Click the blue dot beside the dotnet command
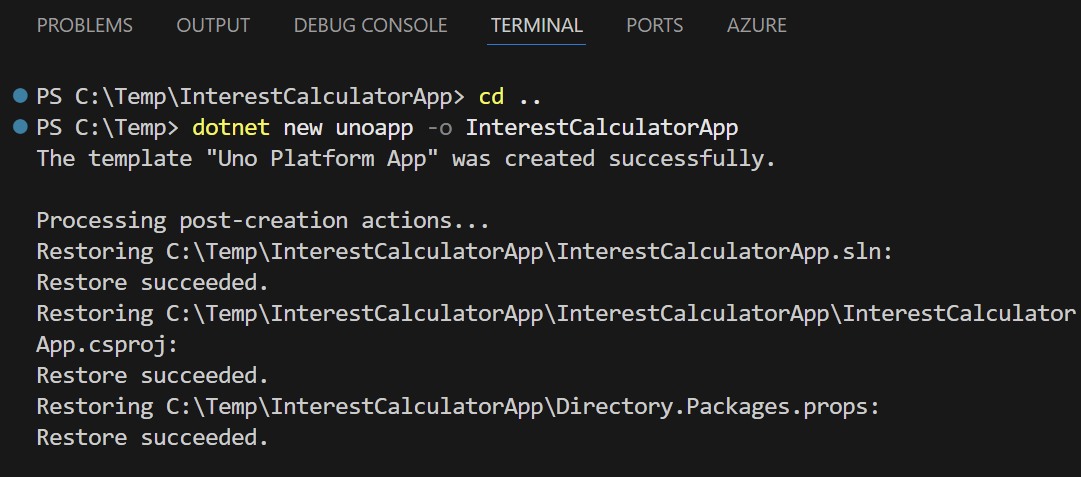 [21, 127]
